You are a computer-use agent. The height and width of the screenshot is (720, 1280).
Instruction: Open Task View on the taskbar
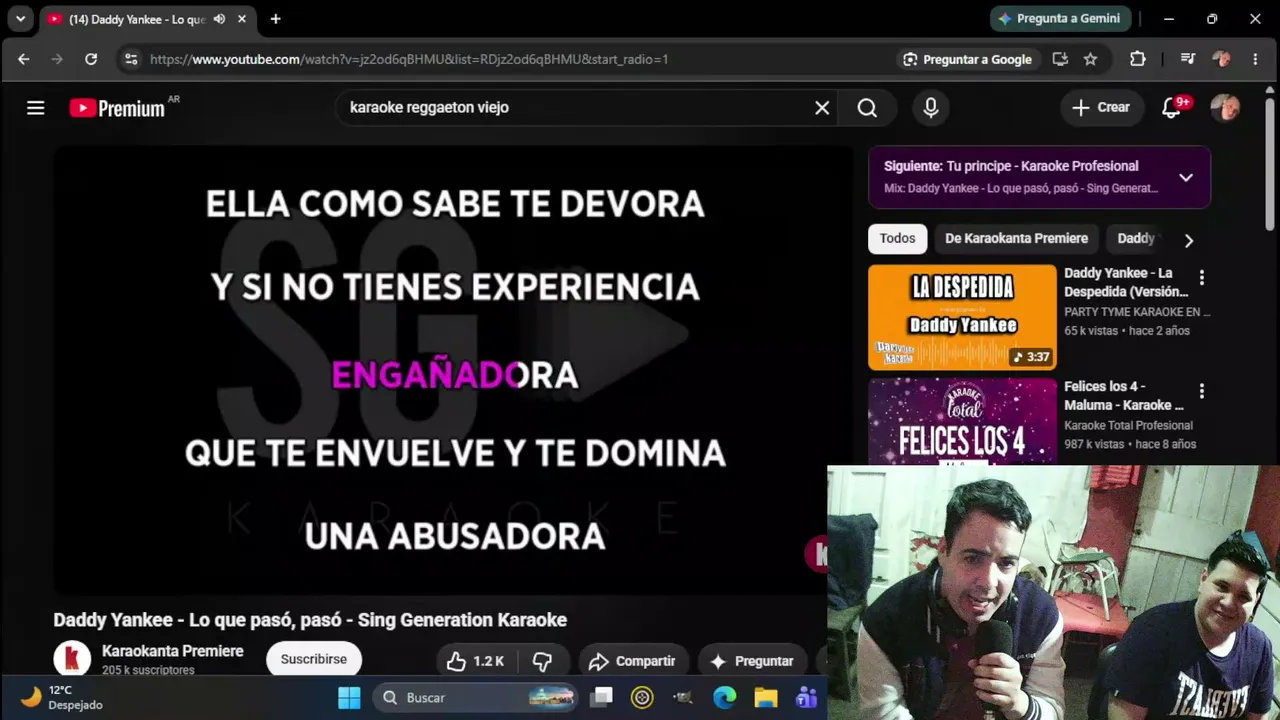point(602,697)
